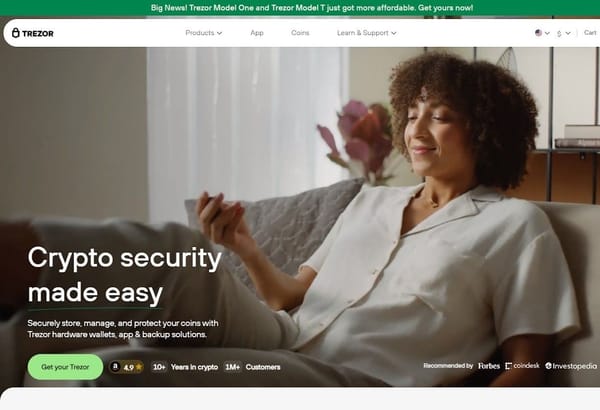600x410 pixels.
Task: Click the green Big News announcement banner
Action: pos(300,8)
